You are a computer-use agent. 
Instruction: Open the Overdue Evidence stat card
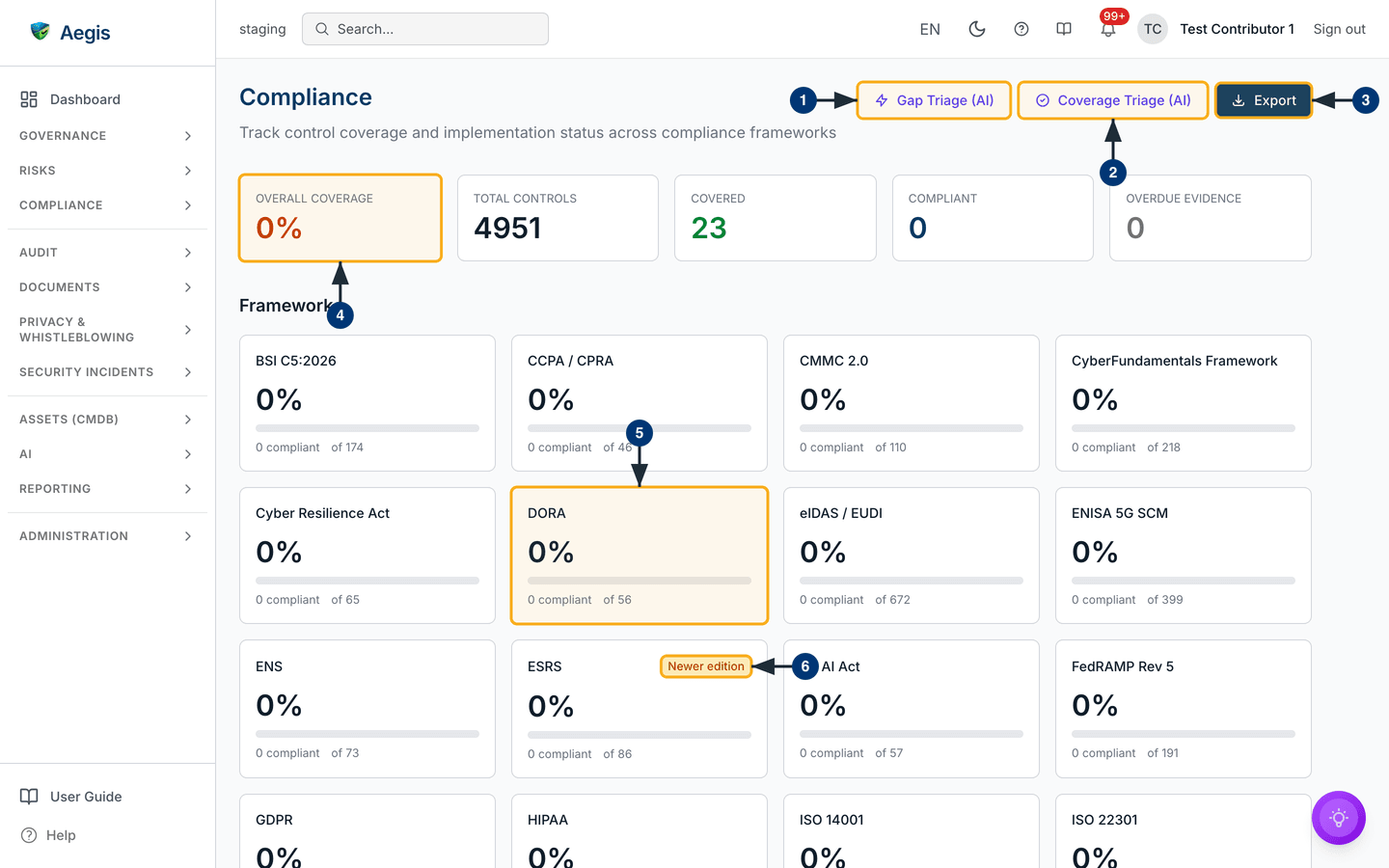(x=1211, y=218)
